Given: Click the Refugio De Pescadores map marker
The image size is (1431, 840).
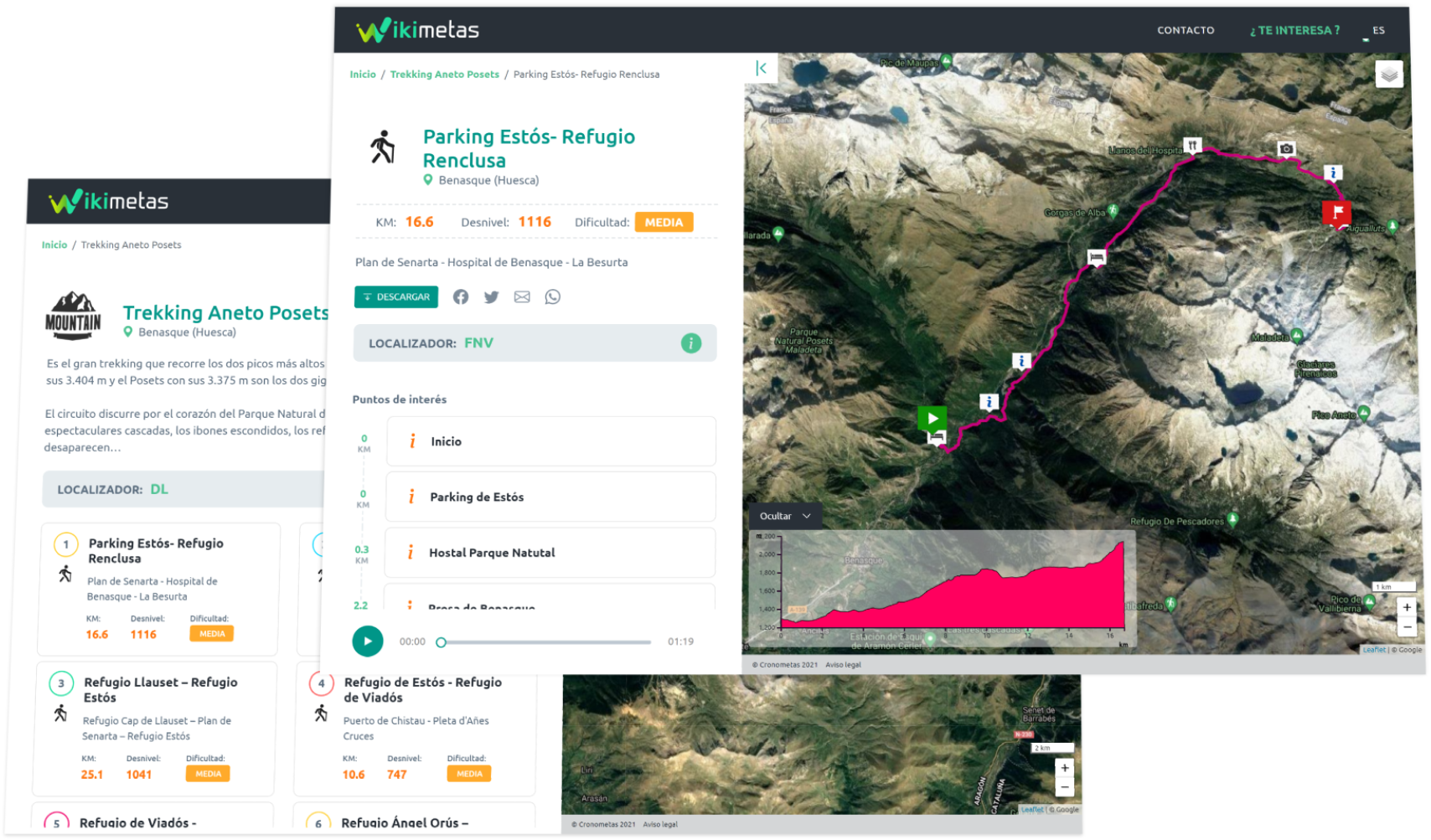Looking at the screenshot, I should [x=1232, y=520].
